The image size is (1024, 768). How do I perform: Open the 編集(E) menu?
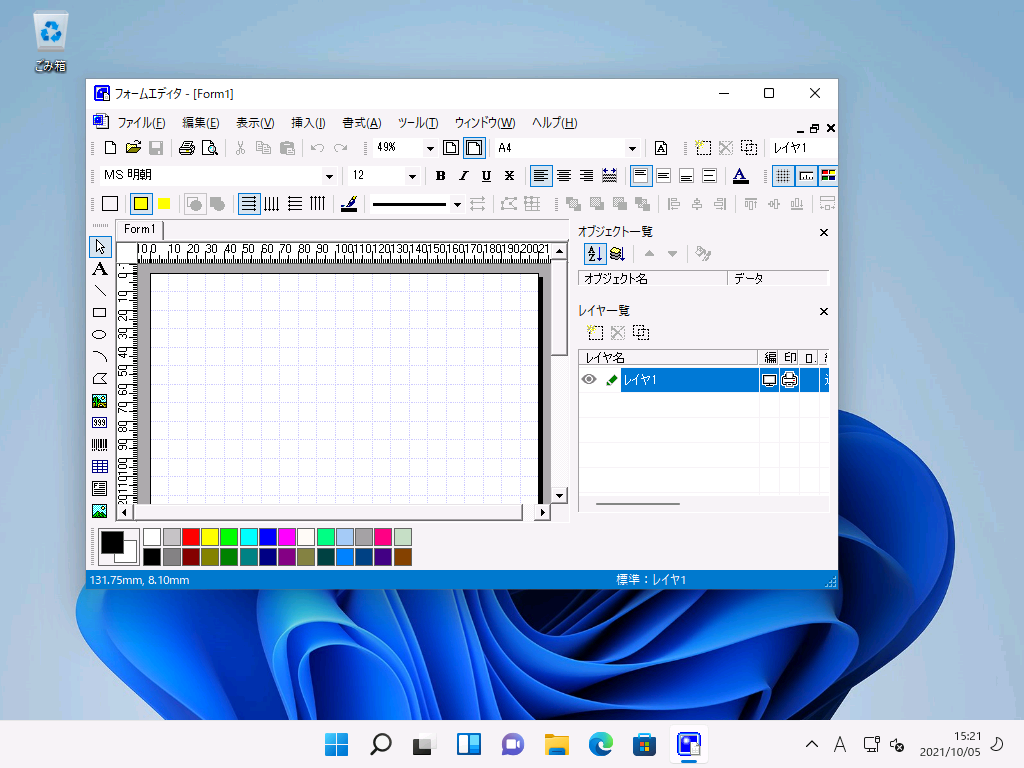tap(200, 123)
